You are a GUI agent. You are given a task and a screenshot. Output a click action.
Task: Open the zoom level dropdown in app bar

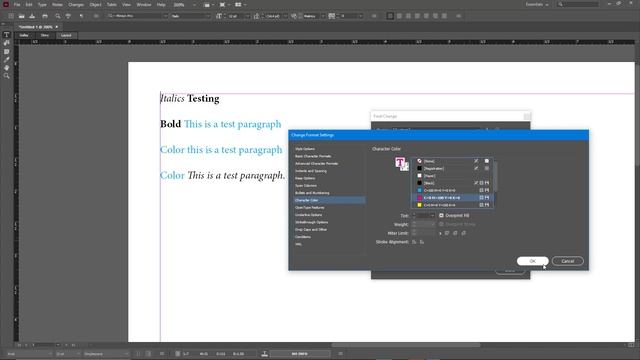pos(194,5)
